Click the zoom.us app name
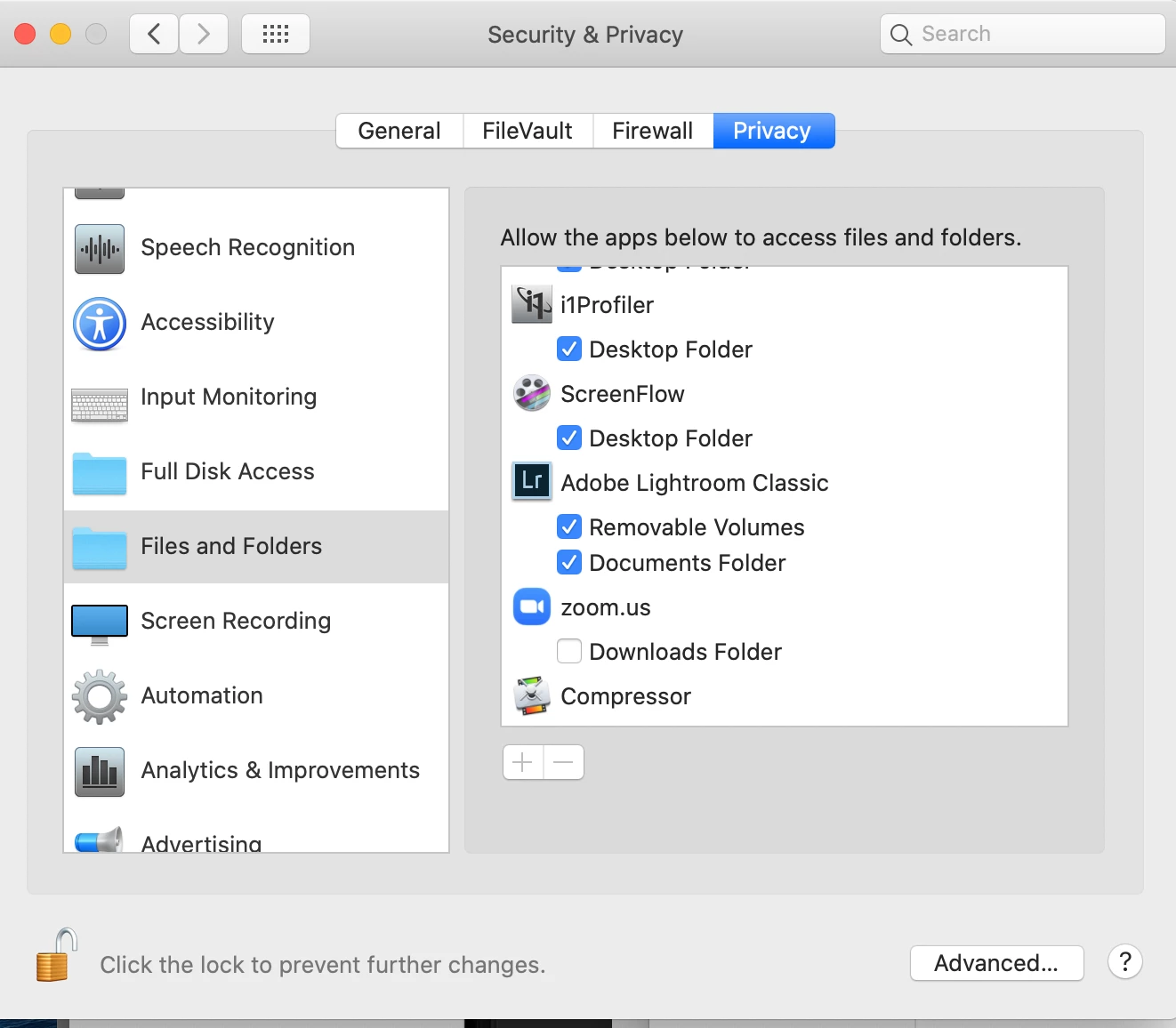Image resolution: width=1176 pixels, height=1028 pixels. tap(606, 607)
